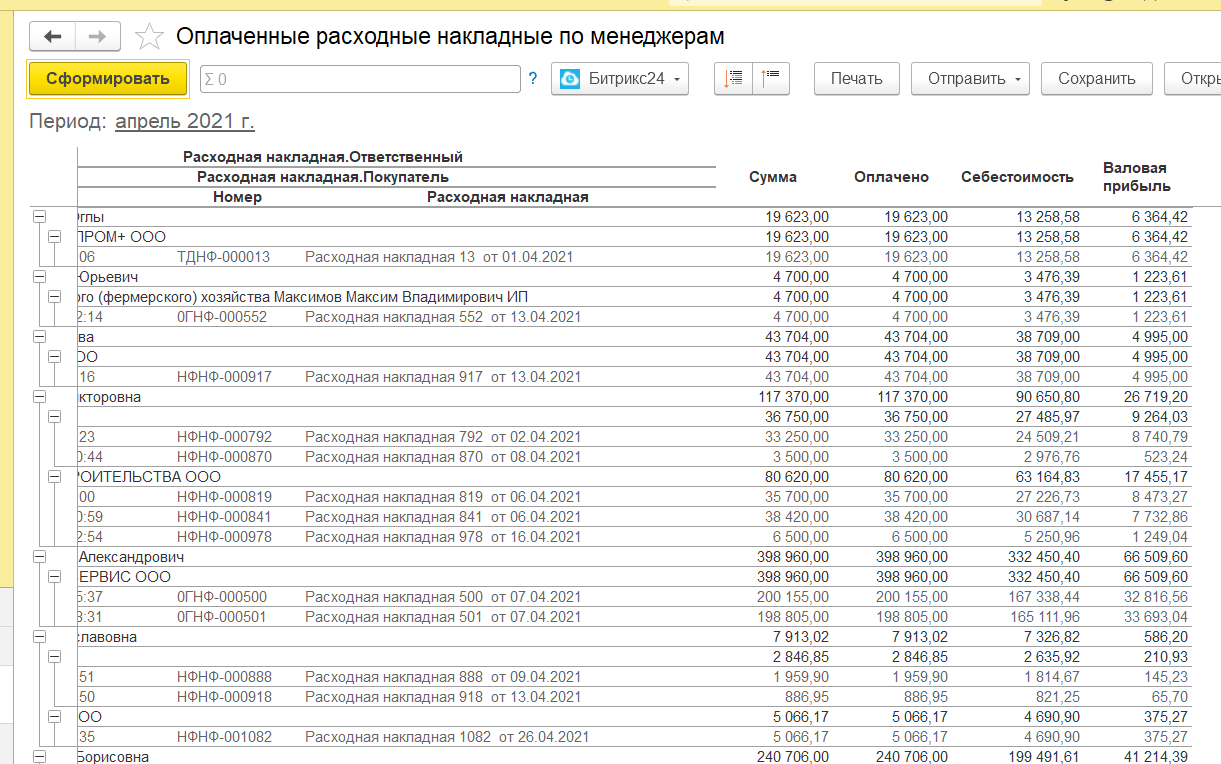Collapse the Александрович manager group
Viewport: 1221px width, 764px height.
[40, 557]
